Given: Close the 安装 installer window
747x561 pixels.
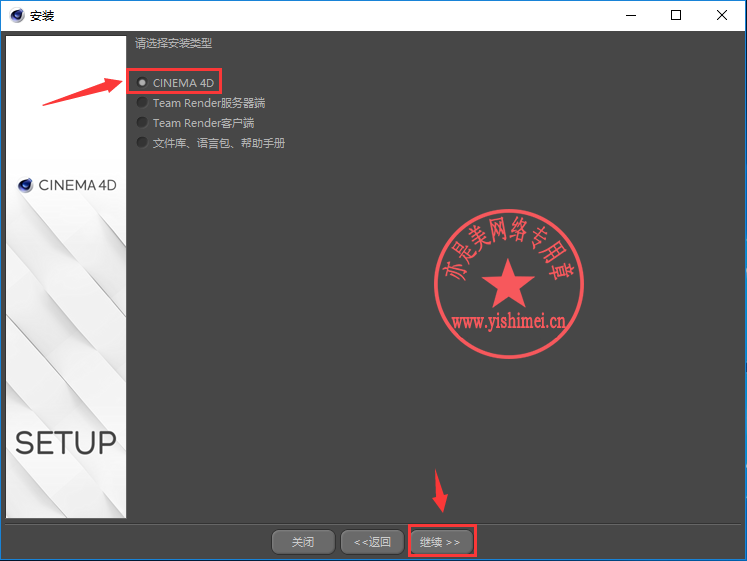Looking at the screenshot, I should pyautogui.click(x=722, y=15).
